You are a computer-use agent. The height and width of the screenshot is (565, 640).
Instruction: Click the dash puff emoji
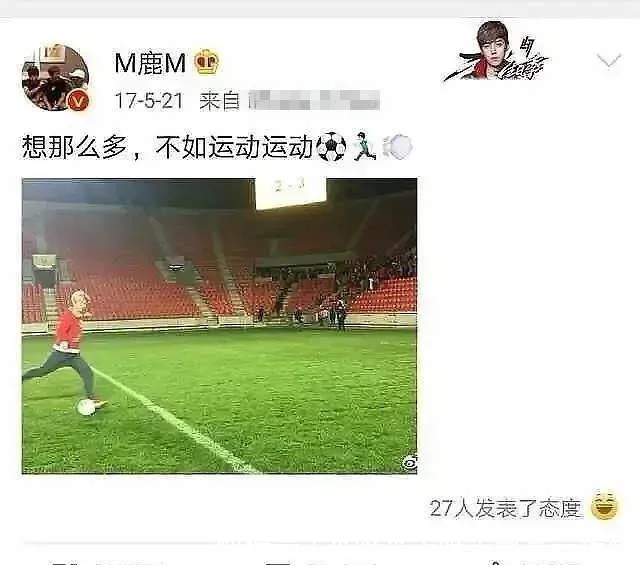[x=397, y=147]
